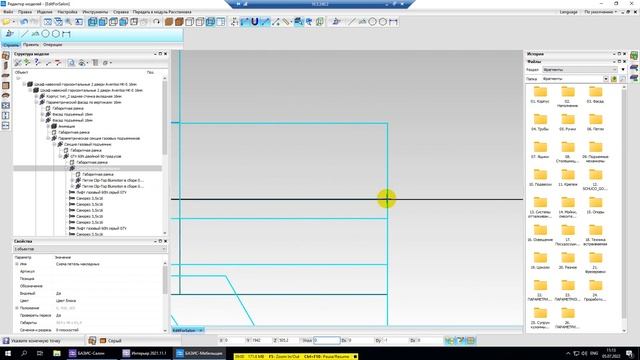
Task: Click the topmost icon in the left vertical sidebar
Action: tap(5, 56)
